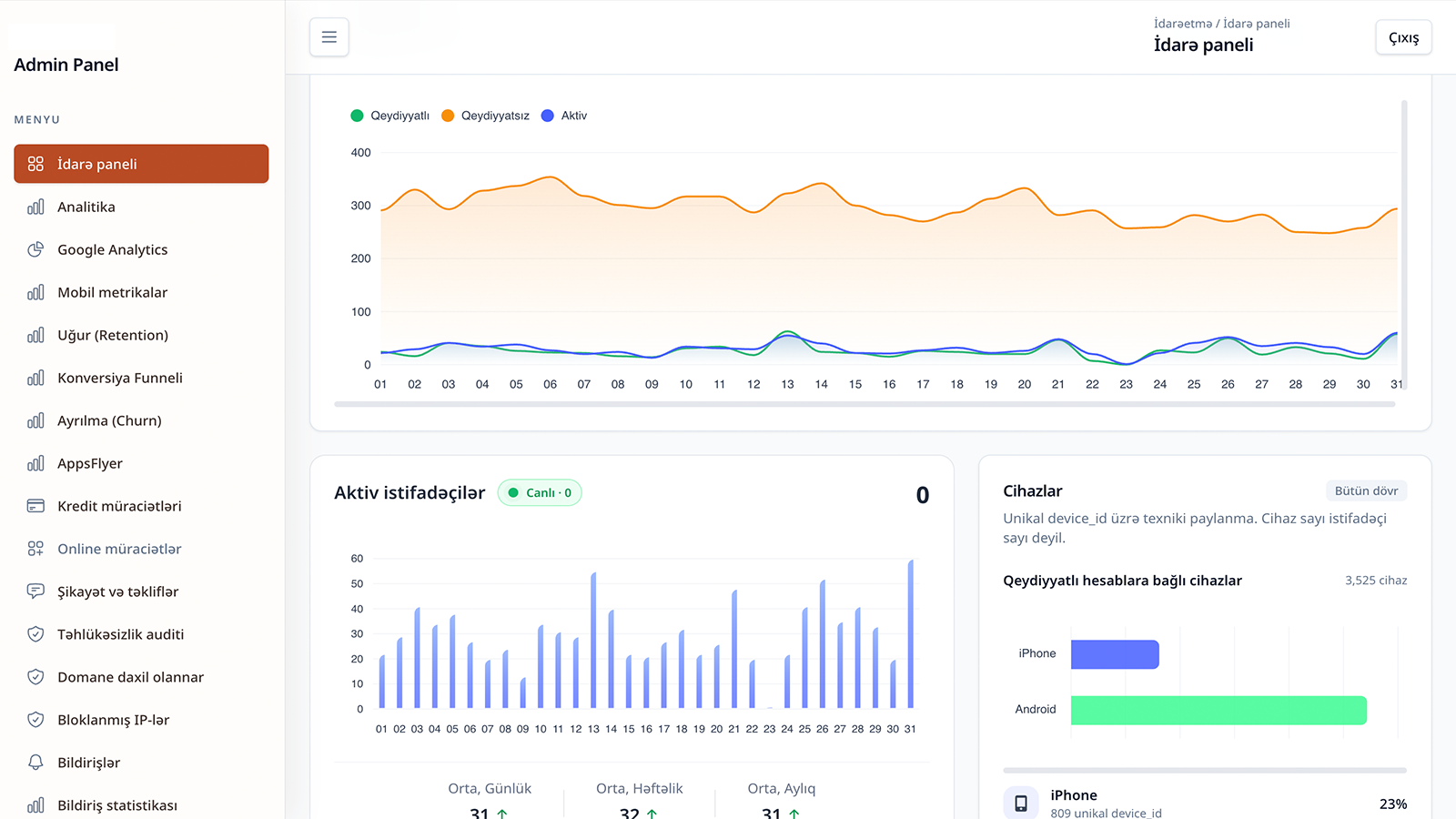Click the Mobil metrikalar chart icon
The height and width of the screenshot is (819, 1456).
35,292
